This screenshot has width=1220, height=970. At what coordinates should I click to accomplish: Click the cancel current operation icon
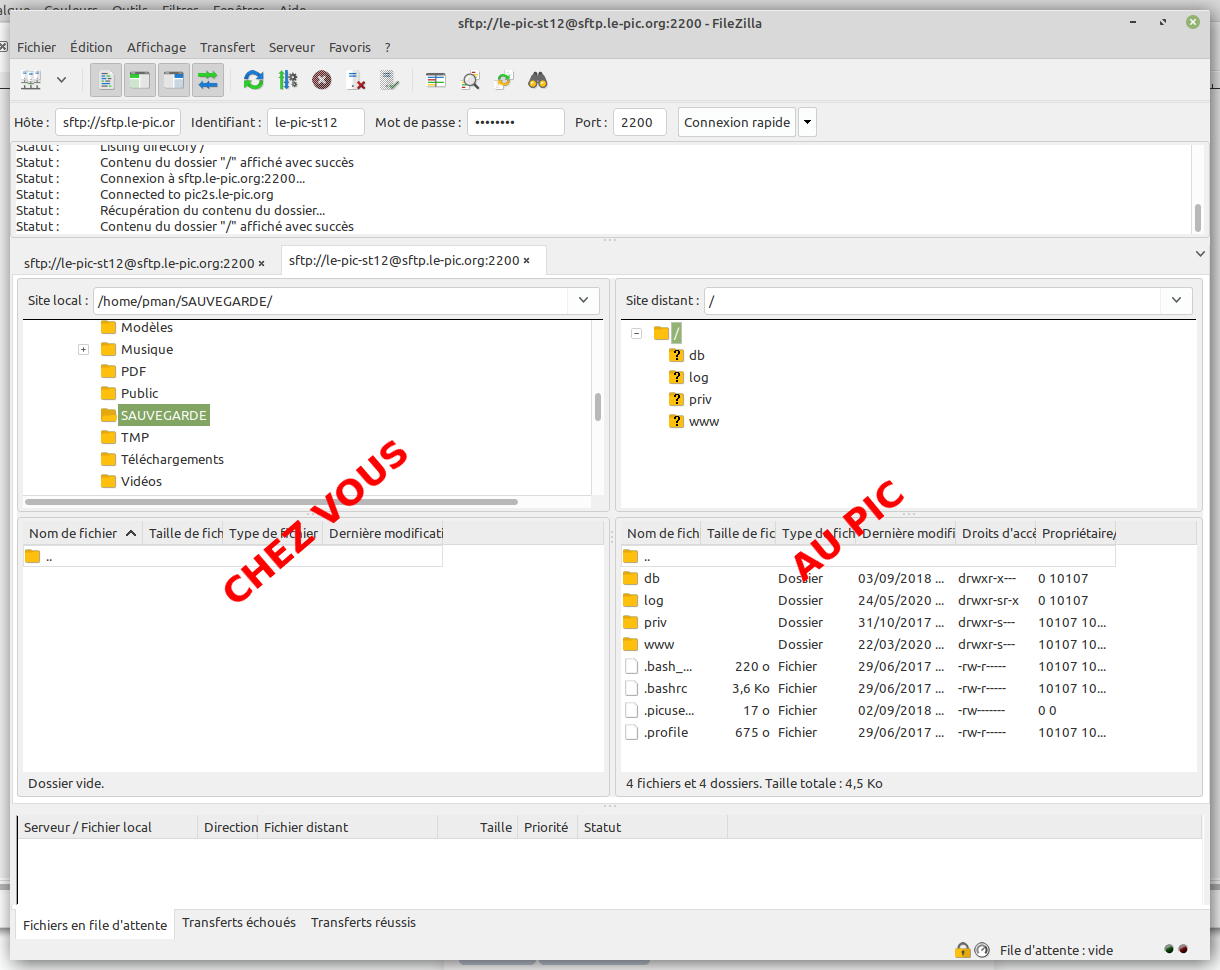coord(321,80)
